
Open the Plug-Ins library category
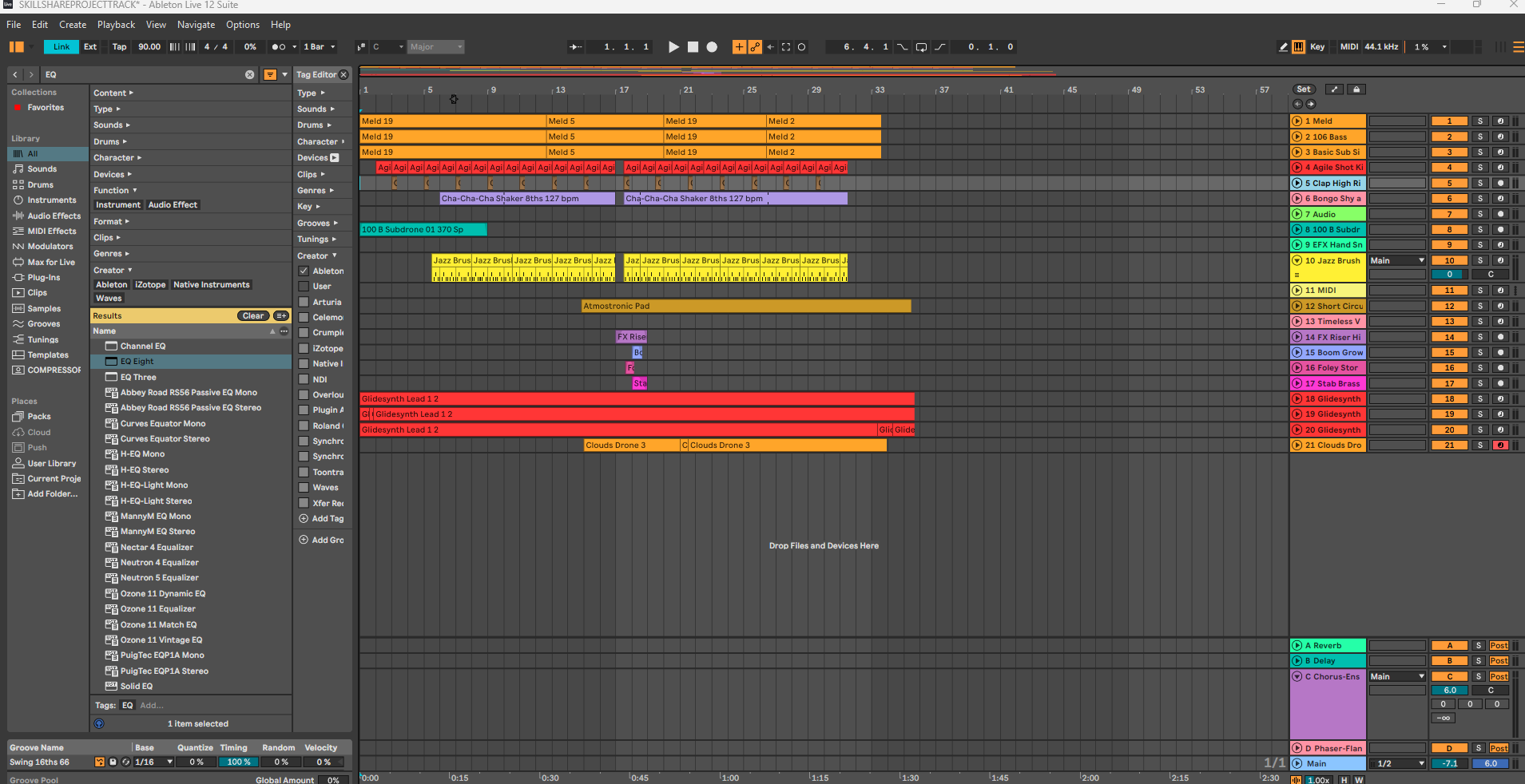point(44,278)
